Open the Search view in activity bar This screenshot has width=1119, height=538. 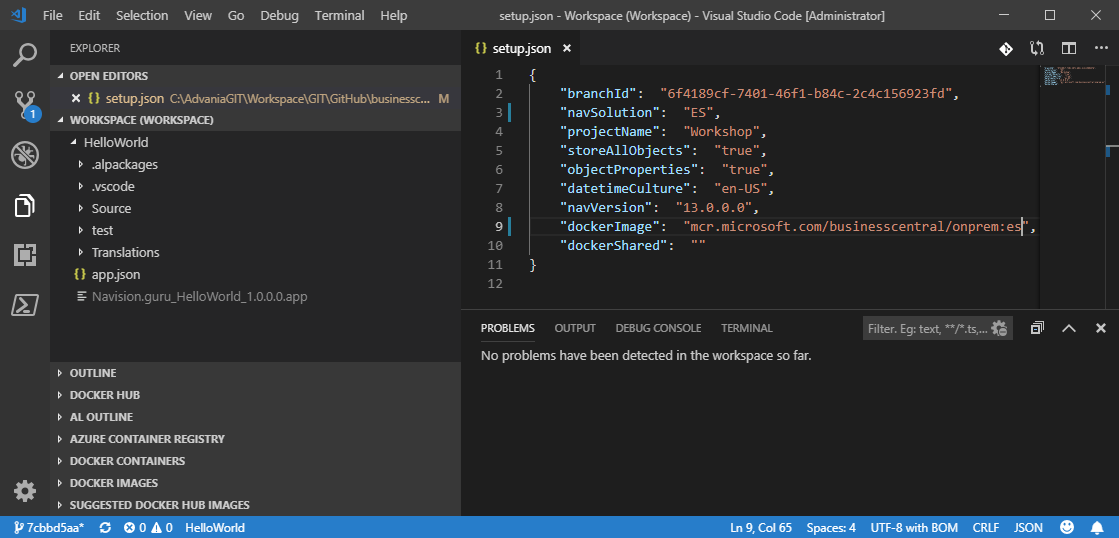[24, 56]
